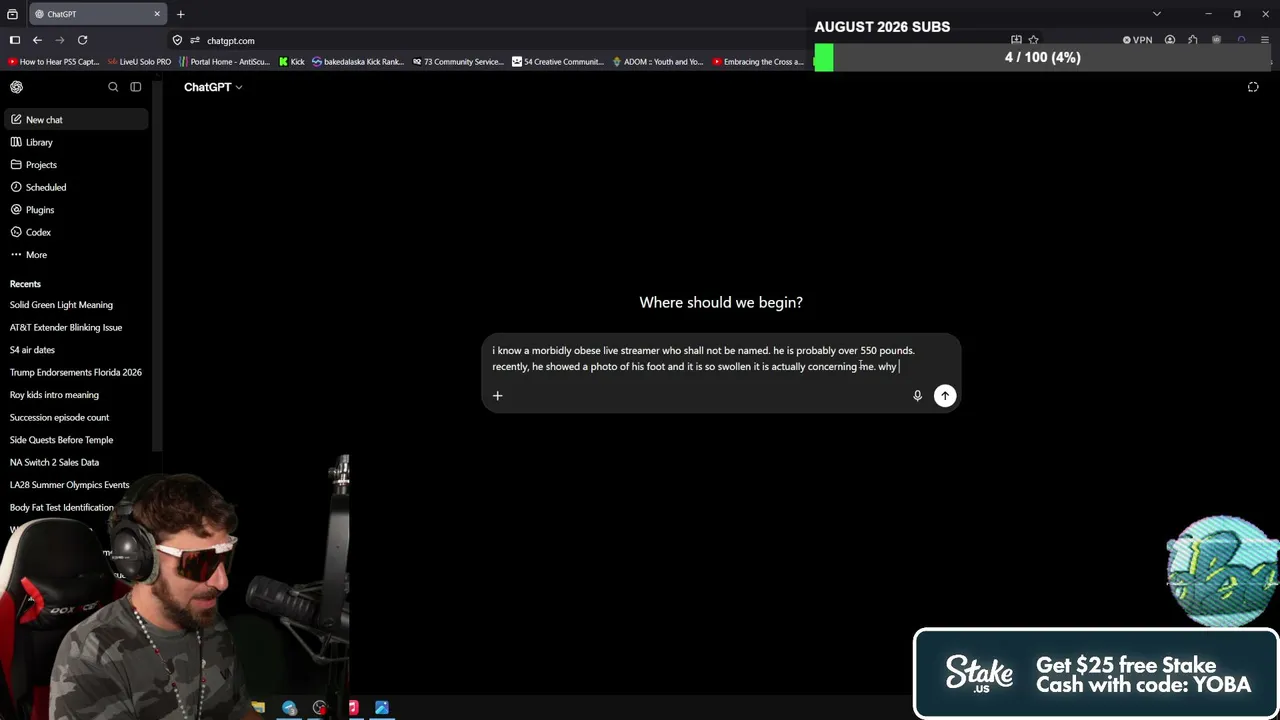
Task: Open the 'Side Quests Before Temple' chat
Action: pyautogui.click(x=76, y=440)
